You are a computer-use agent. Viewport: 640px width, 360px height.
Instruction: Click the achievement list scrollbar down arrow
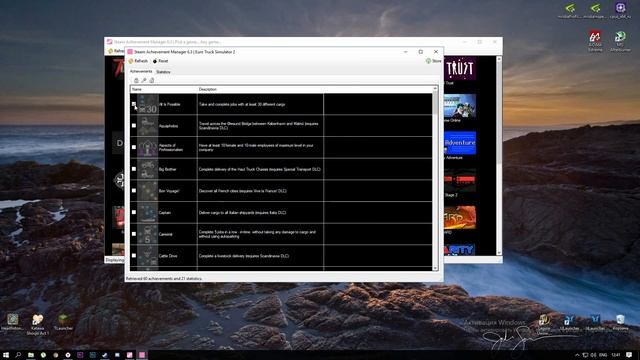point(435,268)
